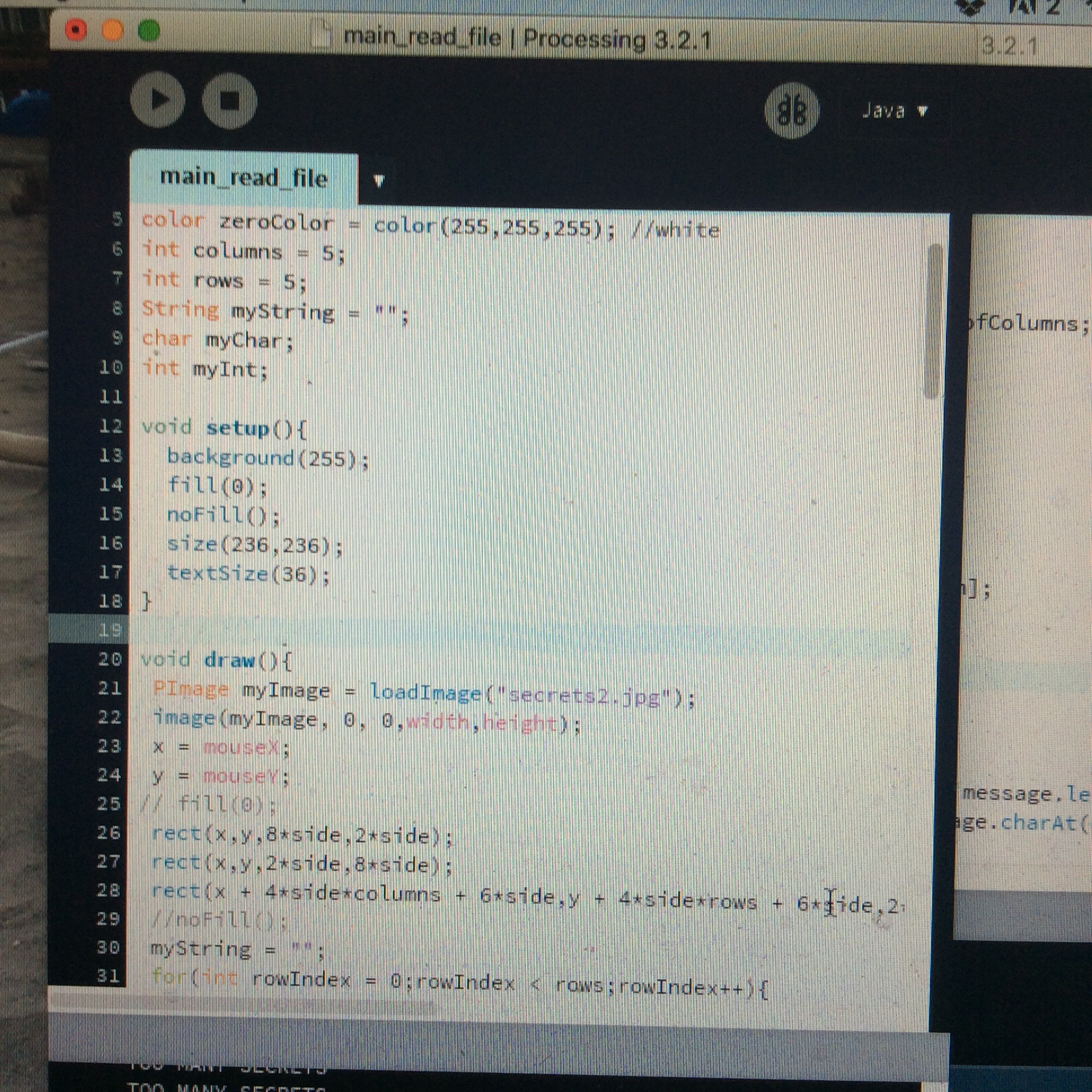Click the 'y = mouseY;' line
The width and height of the screenshot is (1092, 1092).
click(221, 777)
